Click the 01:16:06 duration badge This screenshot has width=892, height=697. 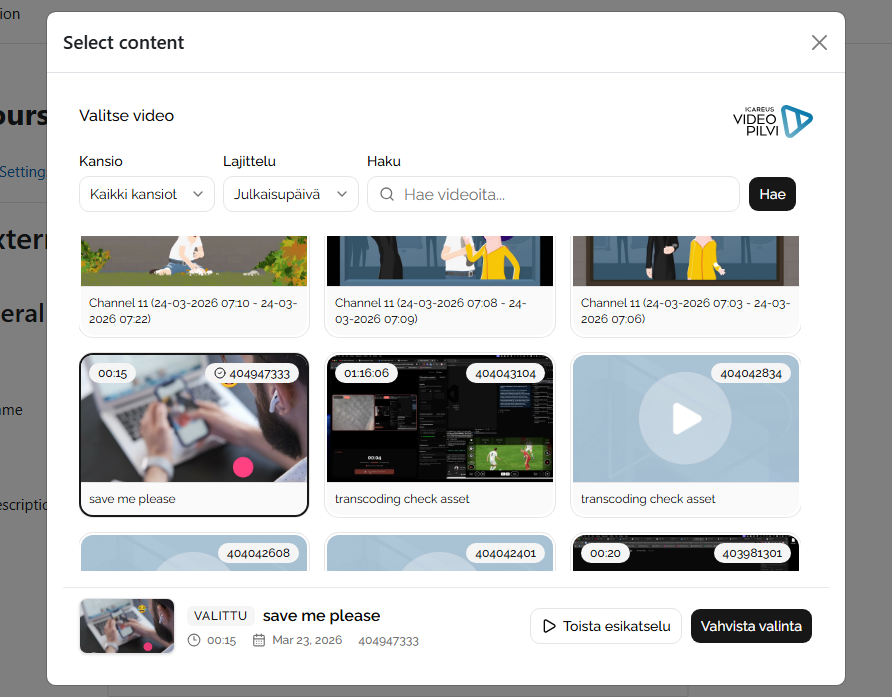(x=366, y=373)
